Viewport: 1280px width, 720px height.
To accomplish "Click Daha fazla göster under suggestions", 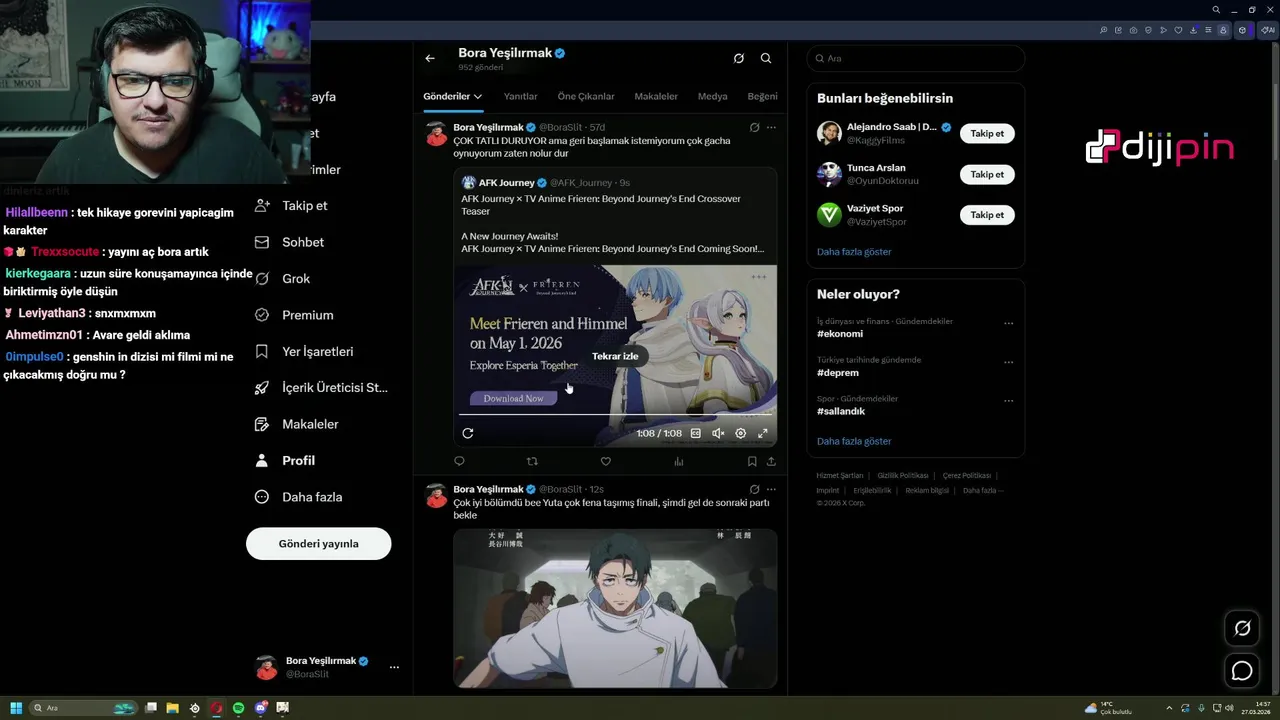I will click(x=854, y=252).
